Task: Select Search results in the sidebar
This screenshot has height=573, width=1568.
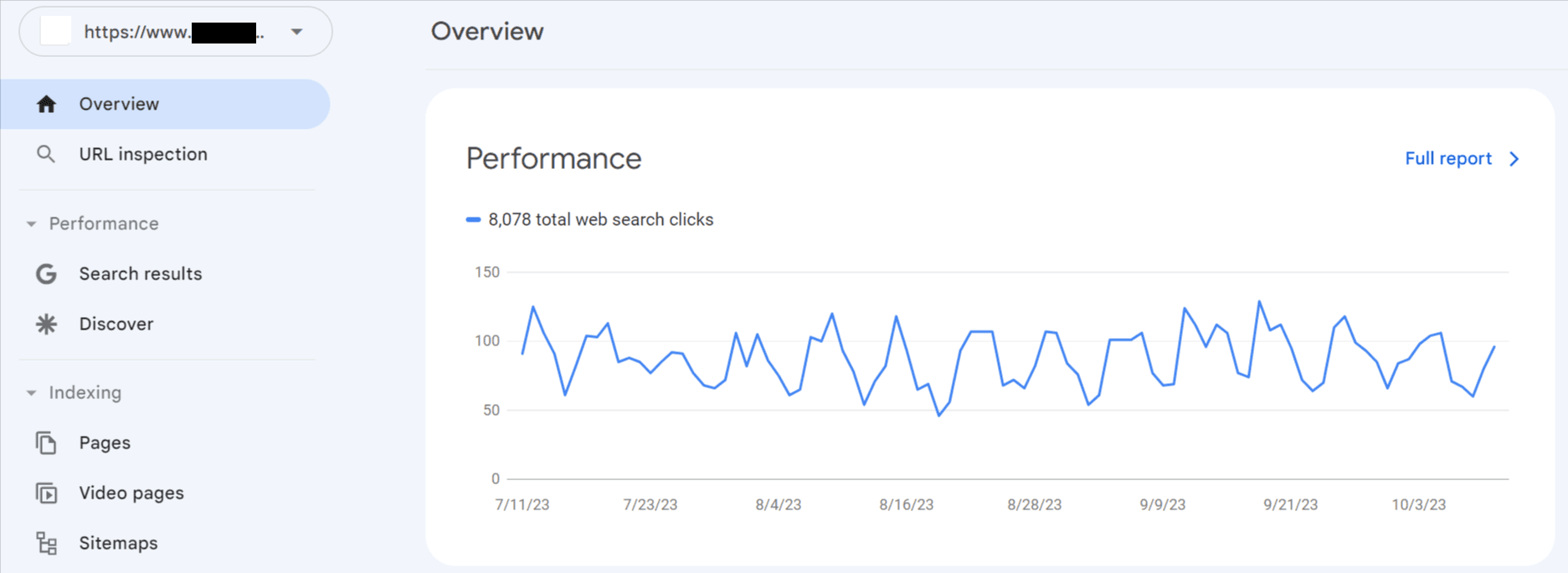Action: click(141, 274)
